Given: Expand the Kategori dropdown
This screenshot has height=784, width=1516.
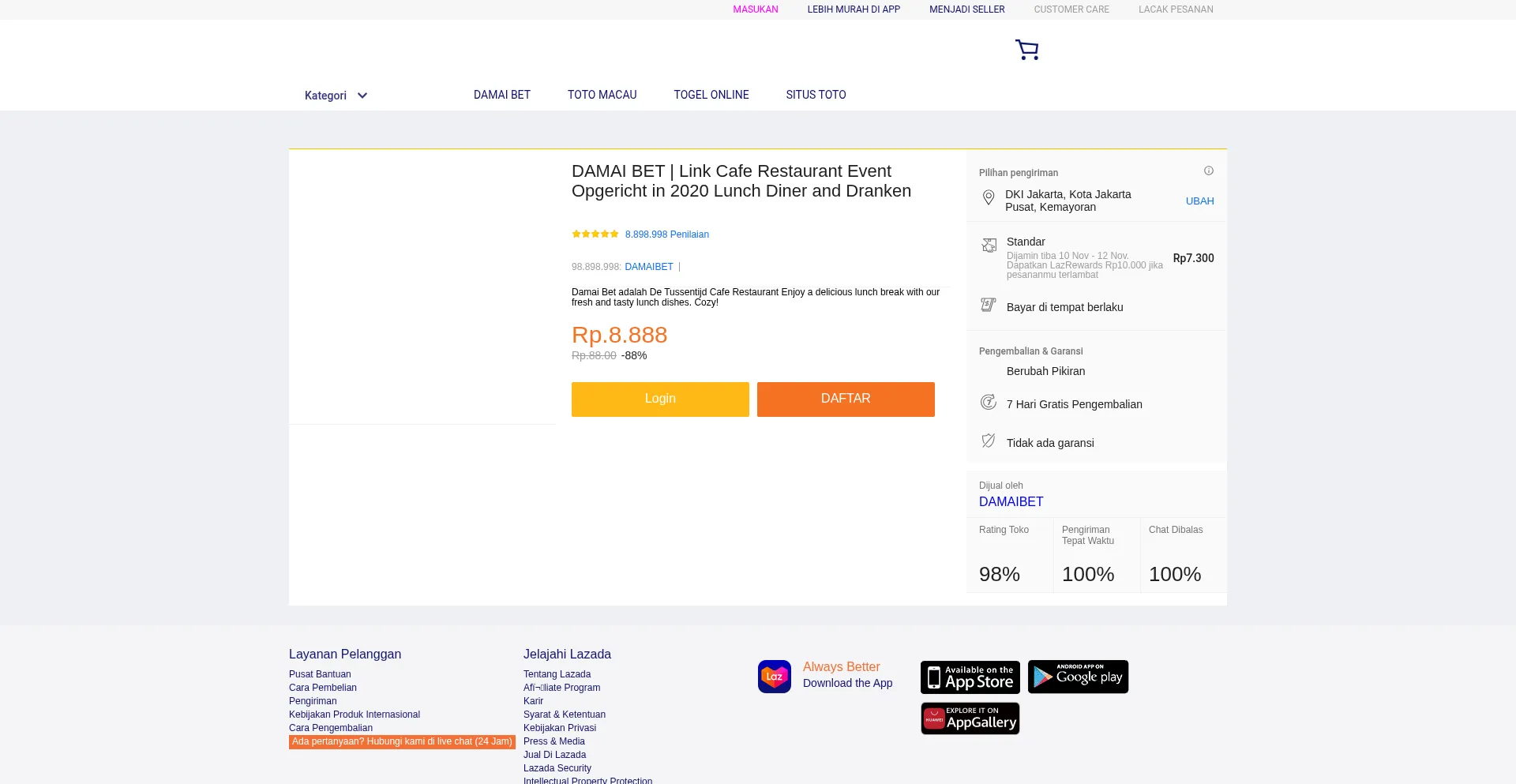Looking at the screenshot, I should point(336,96).
